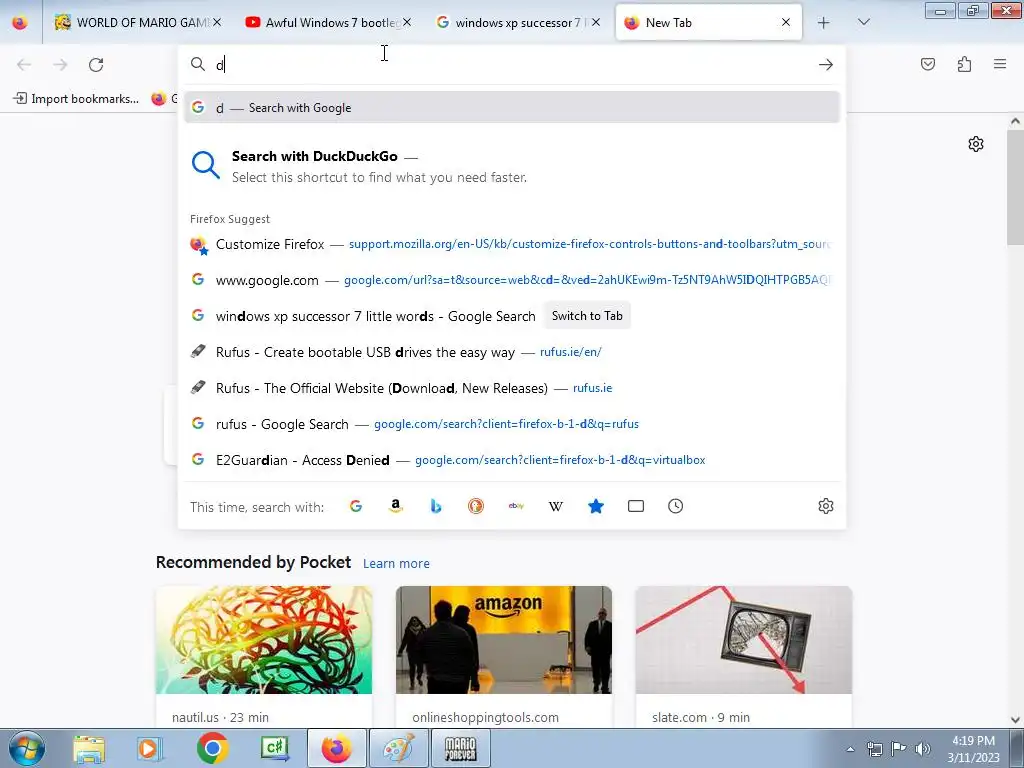Image resolution: width=1024 pixels, height=768 pixels.
Task: Click the Go arrow in address bar
Action: [825, 65]
